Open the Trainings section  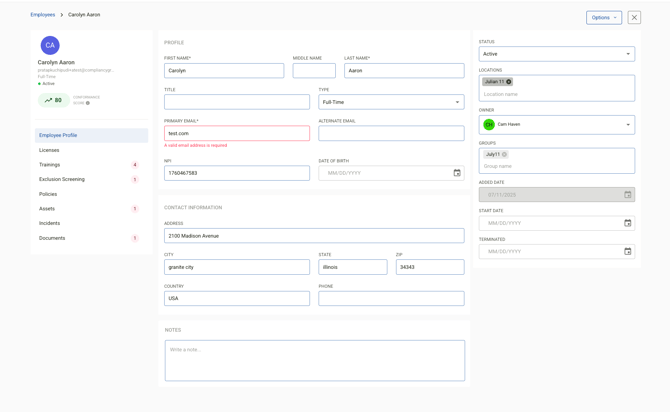91,165
